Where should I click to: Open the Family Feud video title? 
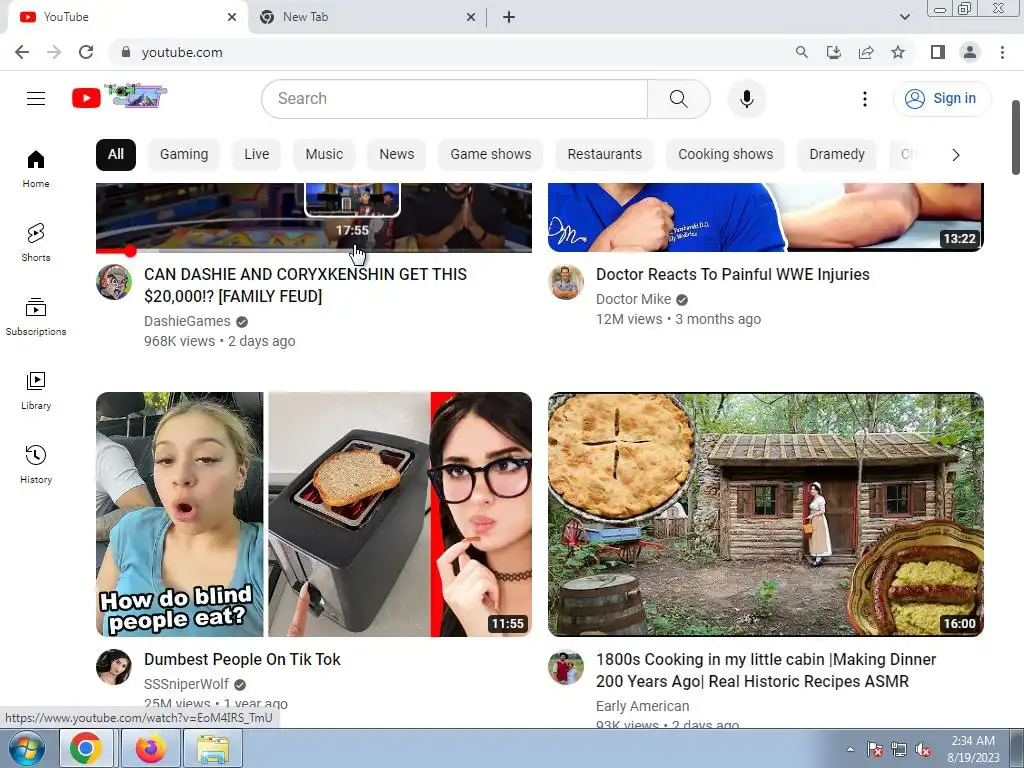point(305,285)
